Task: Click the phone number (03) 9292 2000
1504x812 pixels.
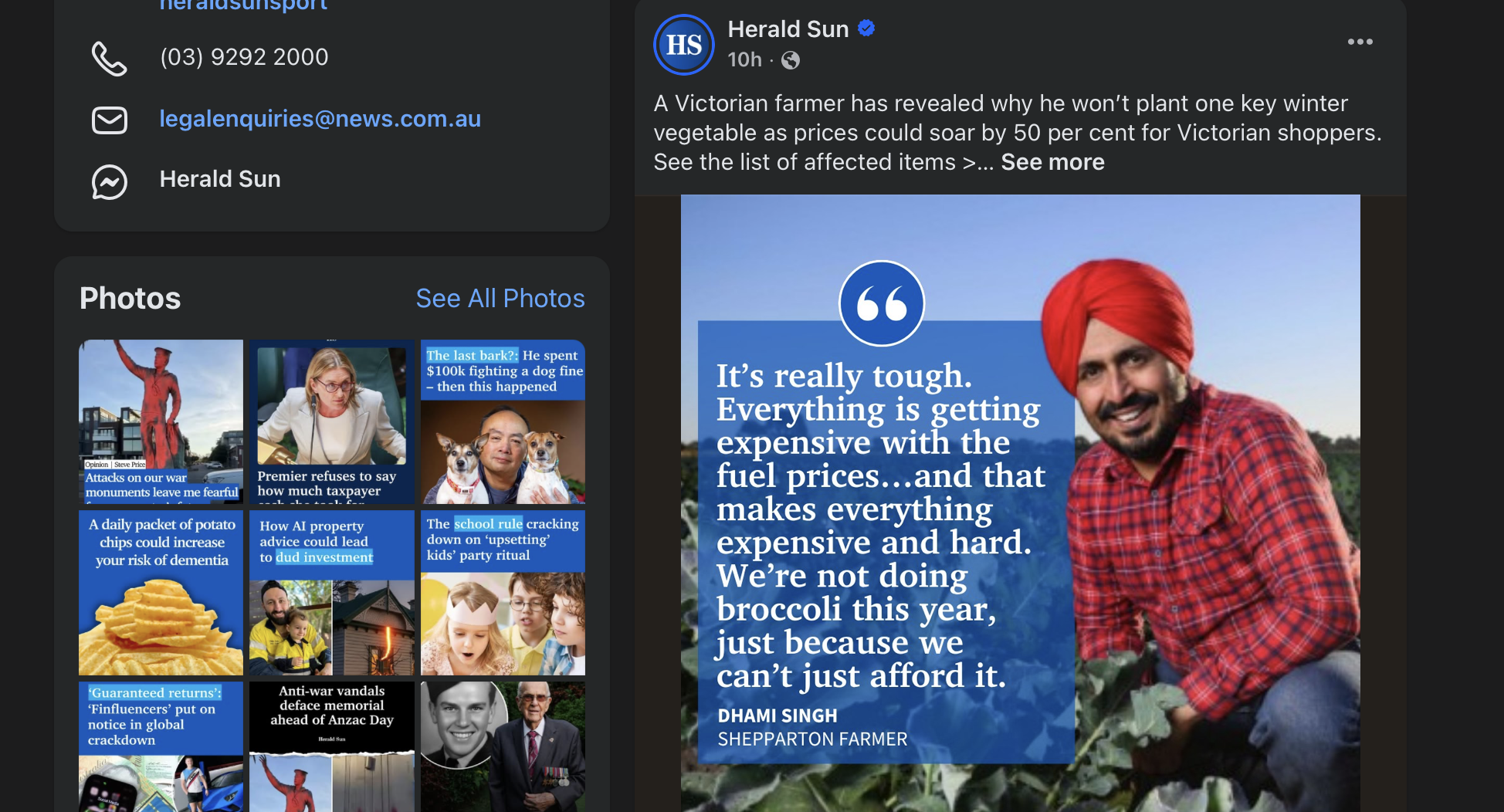Action: [x=244, y=57]
